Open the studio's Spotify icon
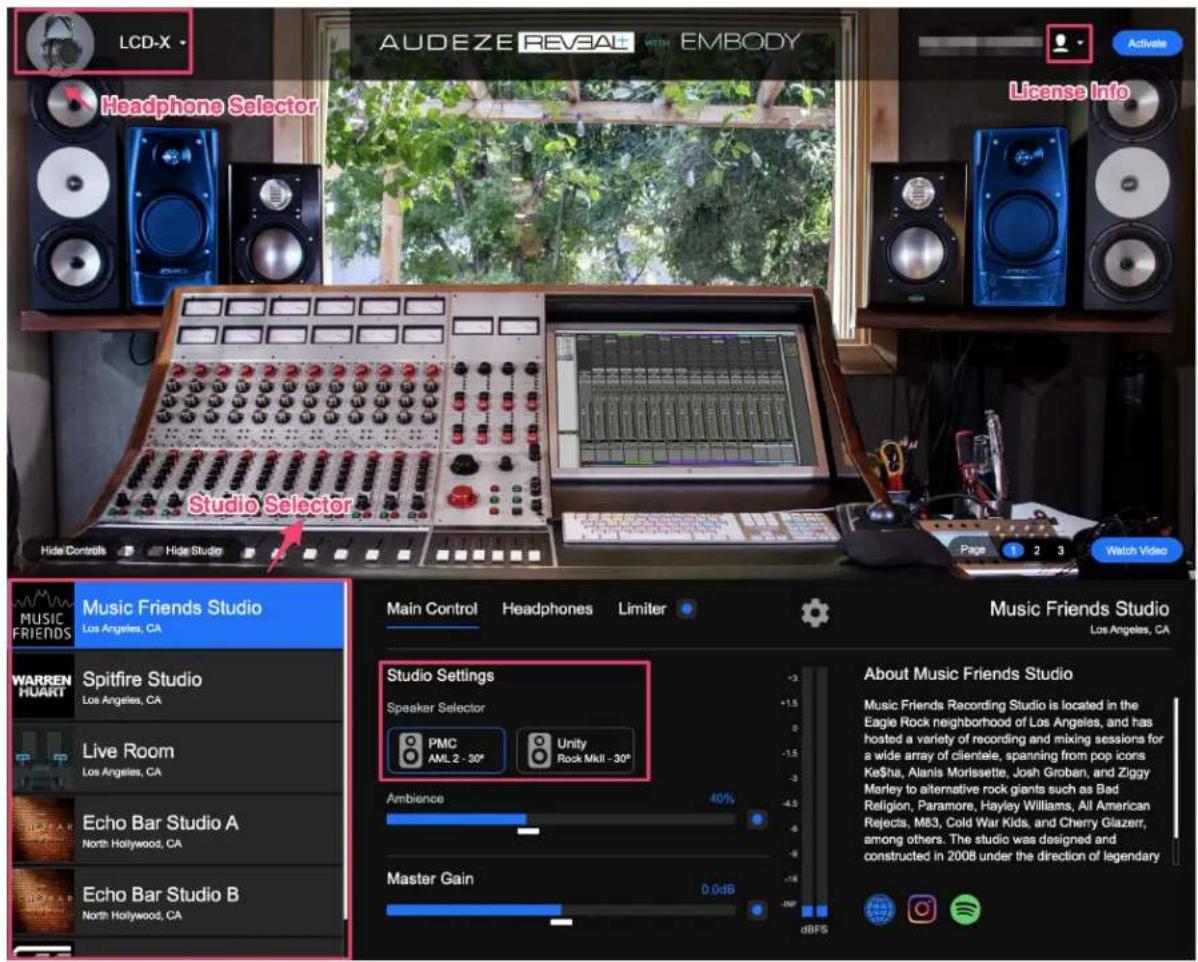 click(x=965, y=909)
